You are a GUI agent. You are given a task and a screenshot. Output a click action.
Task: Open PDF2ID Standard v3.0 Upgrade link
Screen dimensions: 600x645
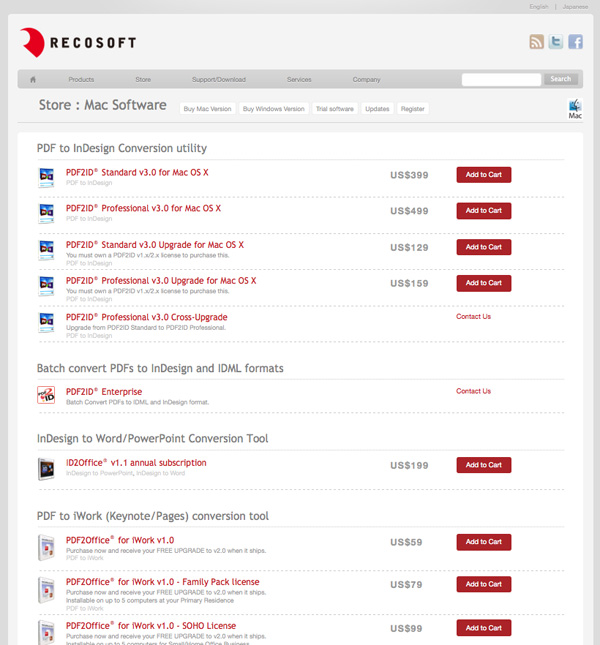tap(155, 245)
